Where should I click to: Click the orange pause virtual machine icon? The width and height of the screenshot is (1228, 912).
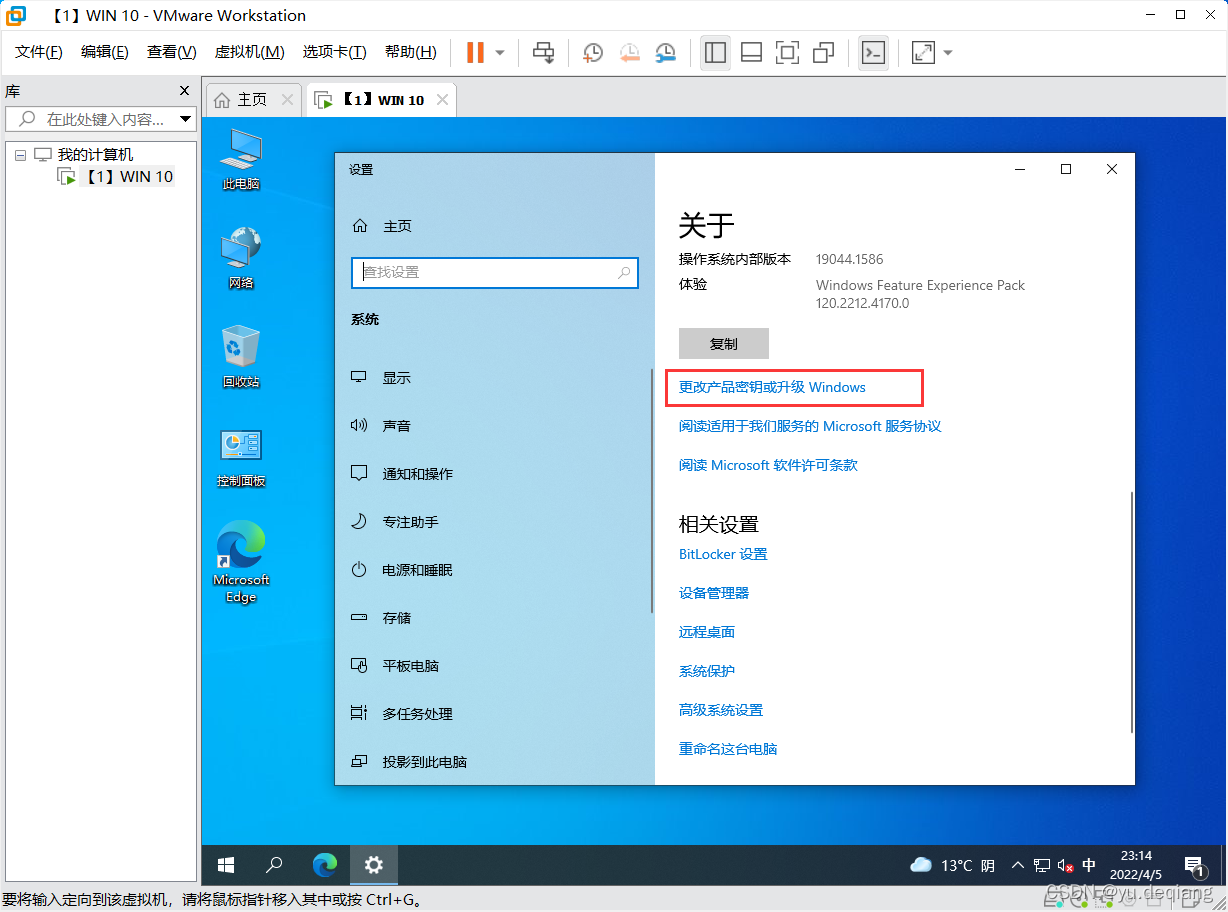(475, 52)
